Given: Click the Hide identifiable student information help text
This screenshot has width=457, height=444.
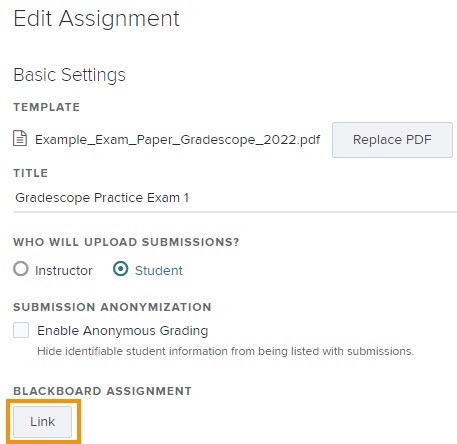Looking at the screenshot, I should click(x=226, y=351).
